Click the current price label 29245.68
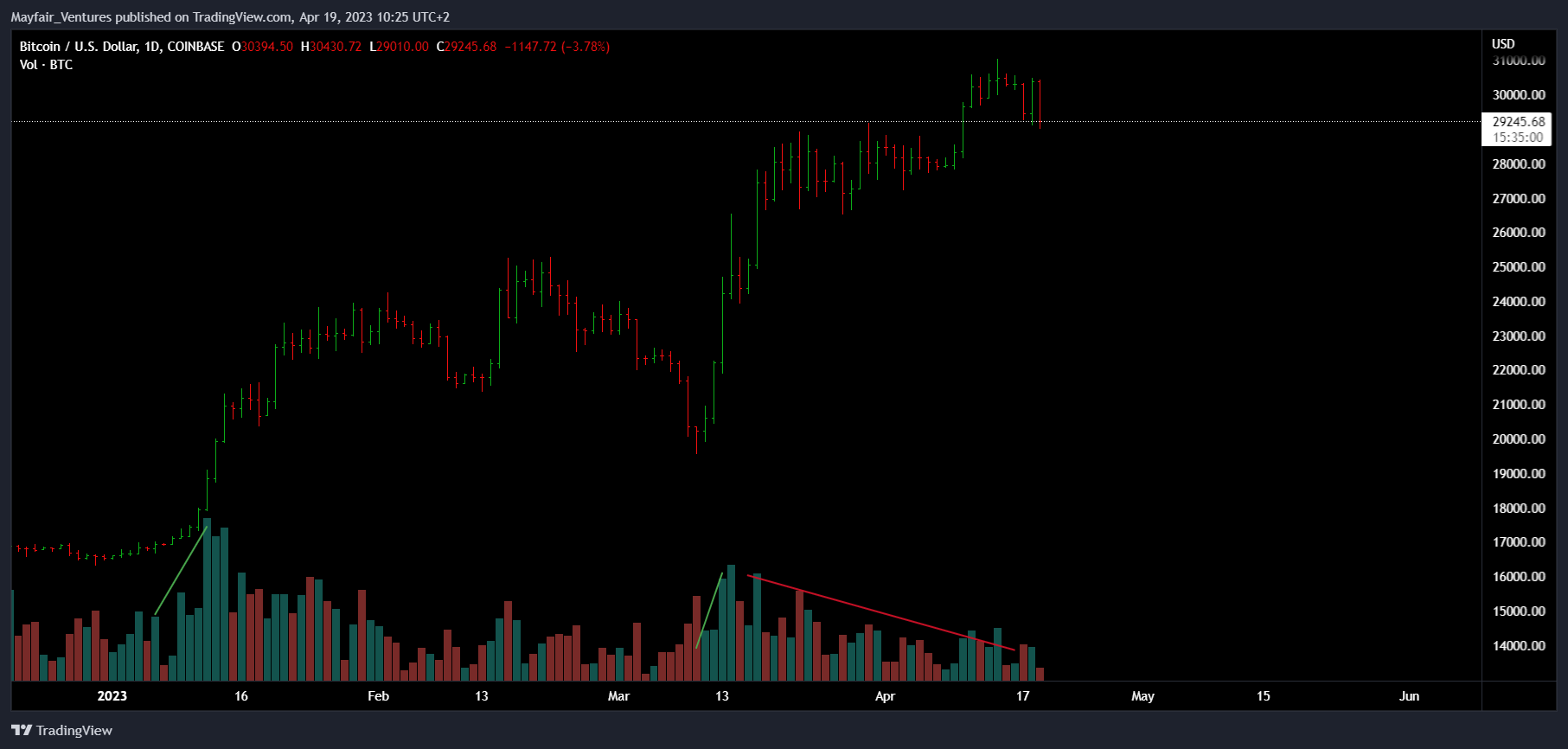 point(1518,122)
